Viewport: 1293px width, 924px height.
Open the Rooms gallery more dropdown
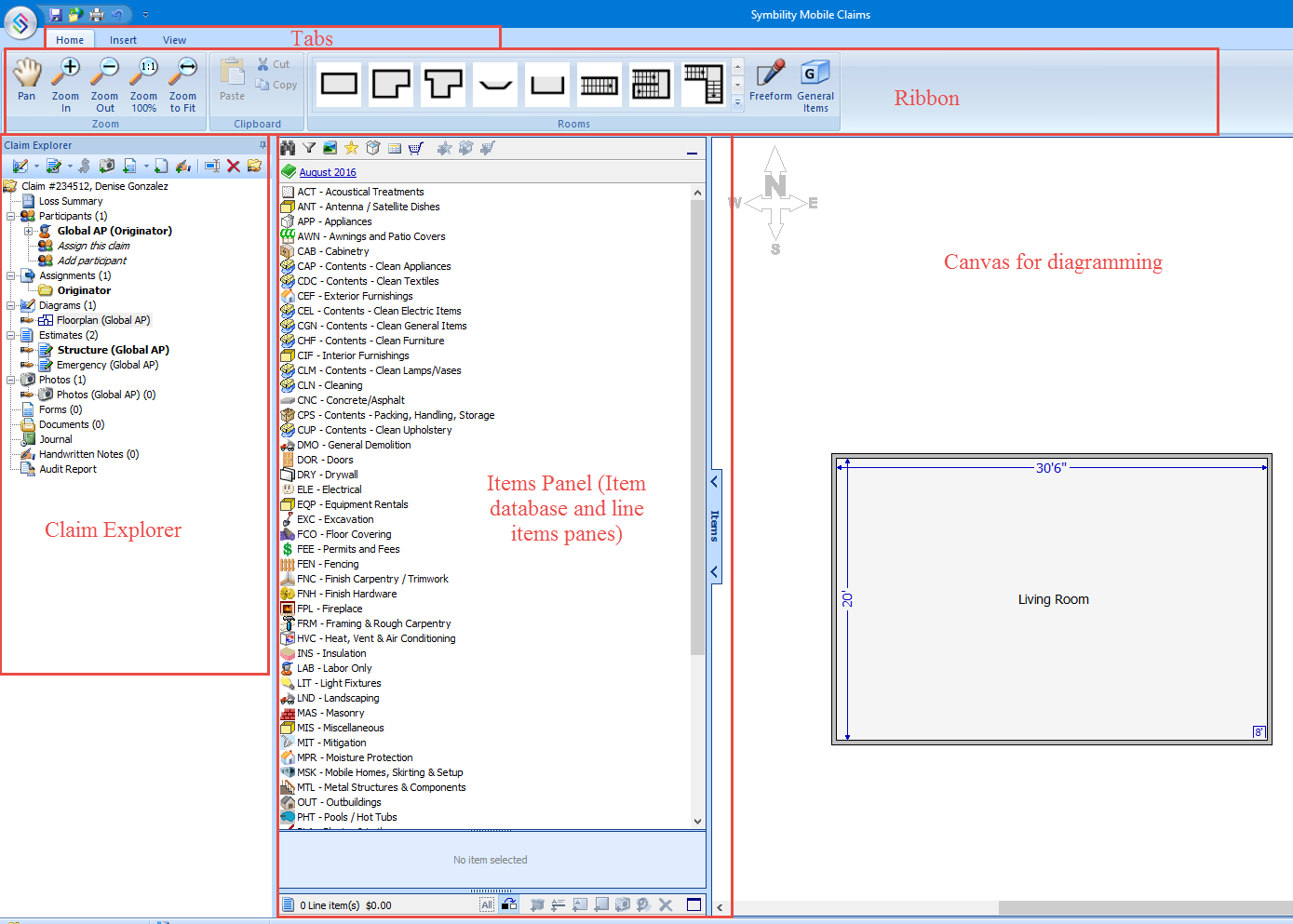[738, 103]
